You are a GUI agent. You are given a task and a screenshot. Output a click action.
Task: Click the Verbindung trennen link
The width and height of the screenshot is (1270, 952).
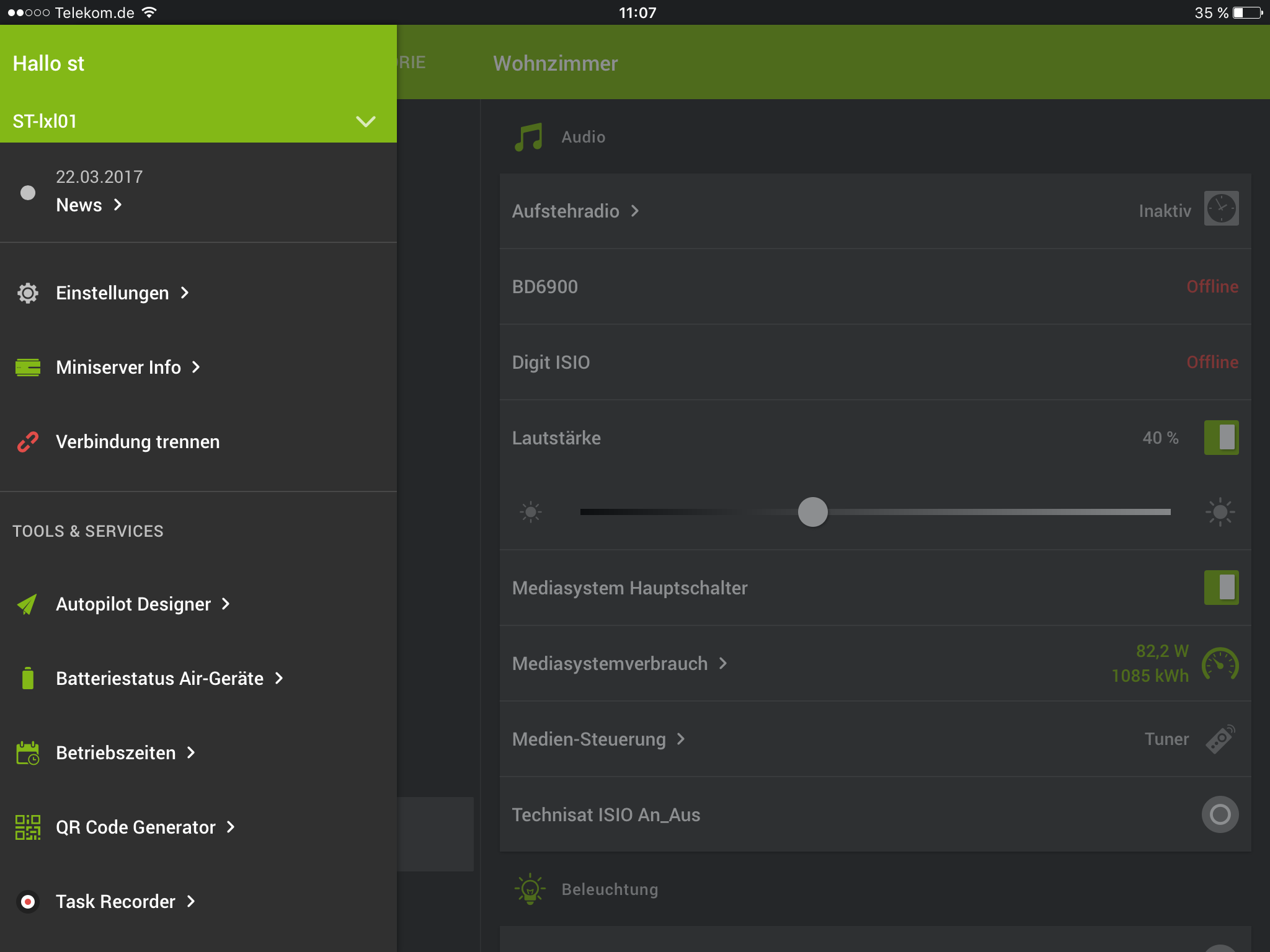(138, 442)
